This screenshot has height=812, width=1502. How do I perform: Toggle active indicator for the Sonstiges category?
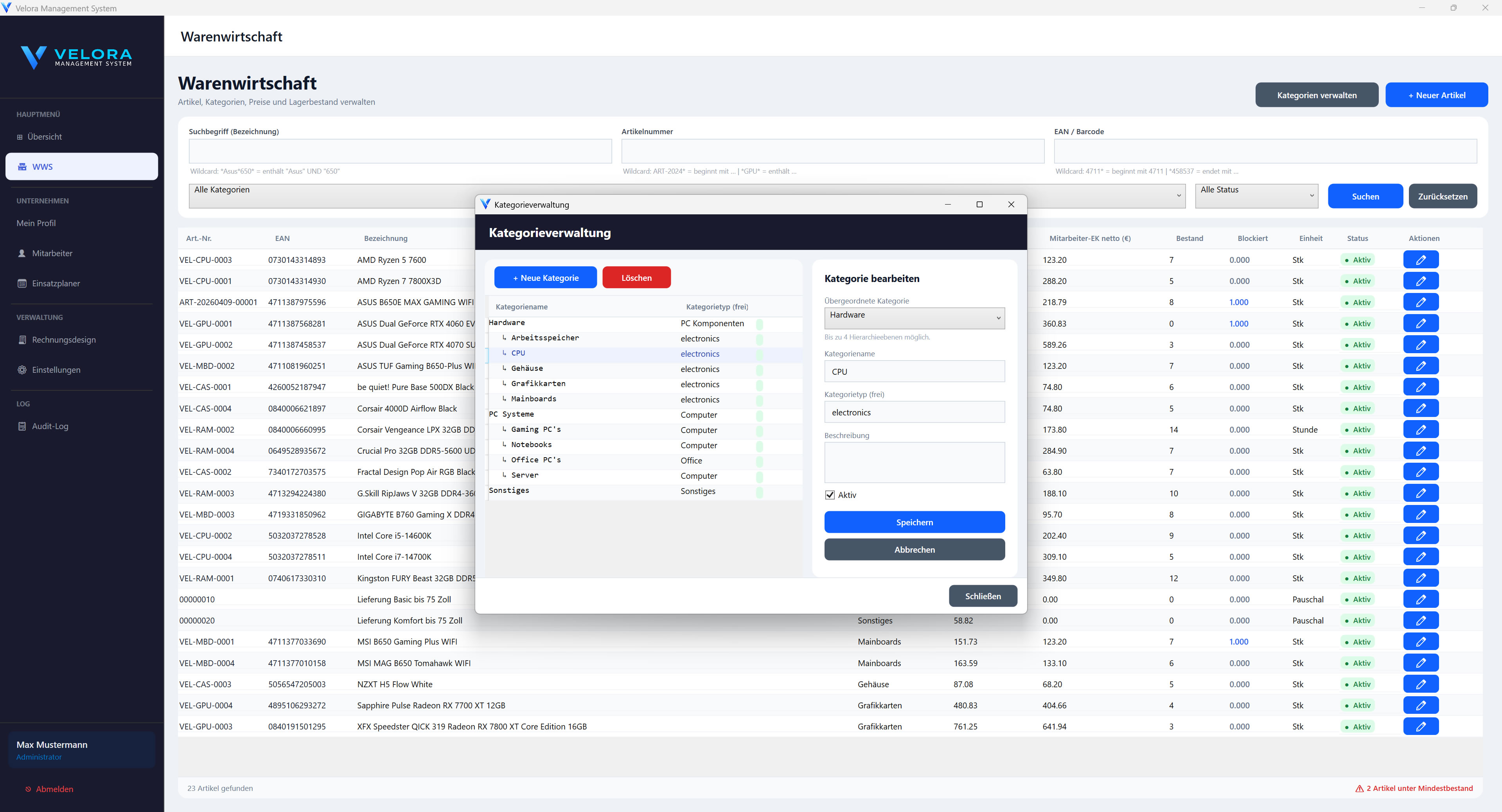pyautogui.click(x=759, y=491)
